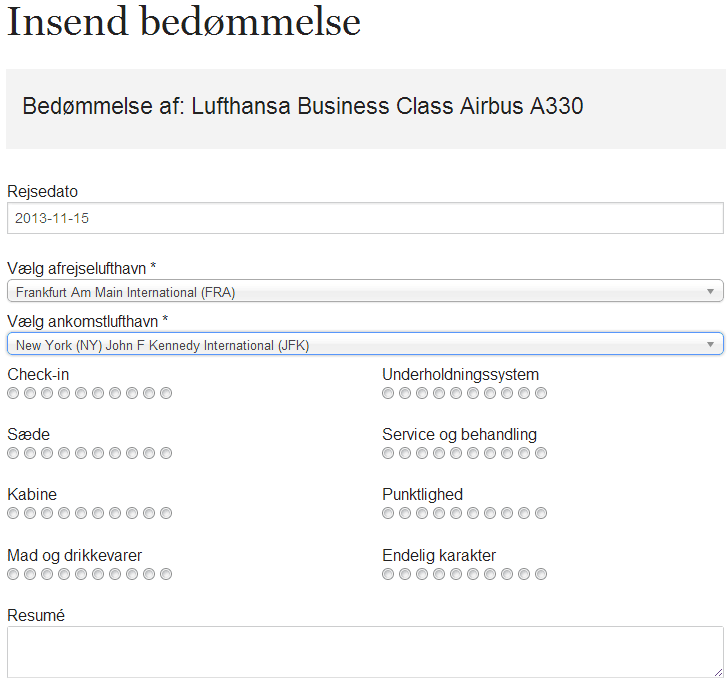The image size is (728, 684).
Task: Choose the last Kabine rating radio button
Action: click(x=166, y=513)
